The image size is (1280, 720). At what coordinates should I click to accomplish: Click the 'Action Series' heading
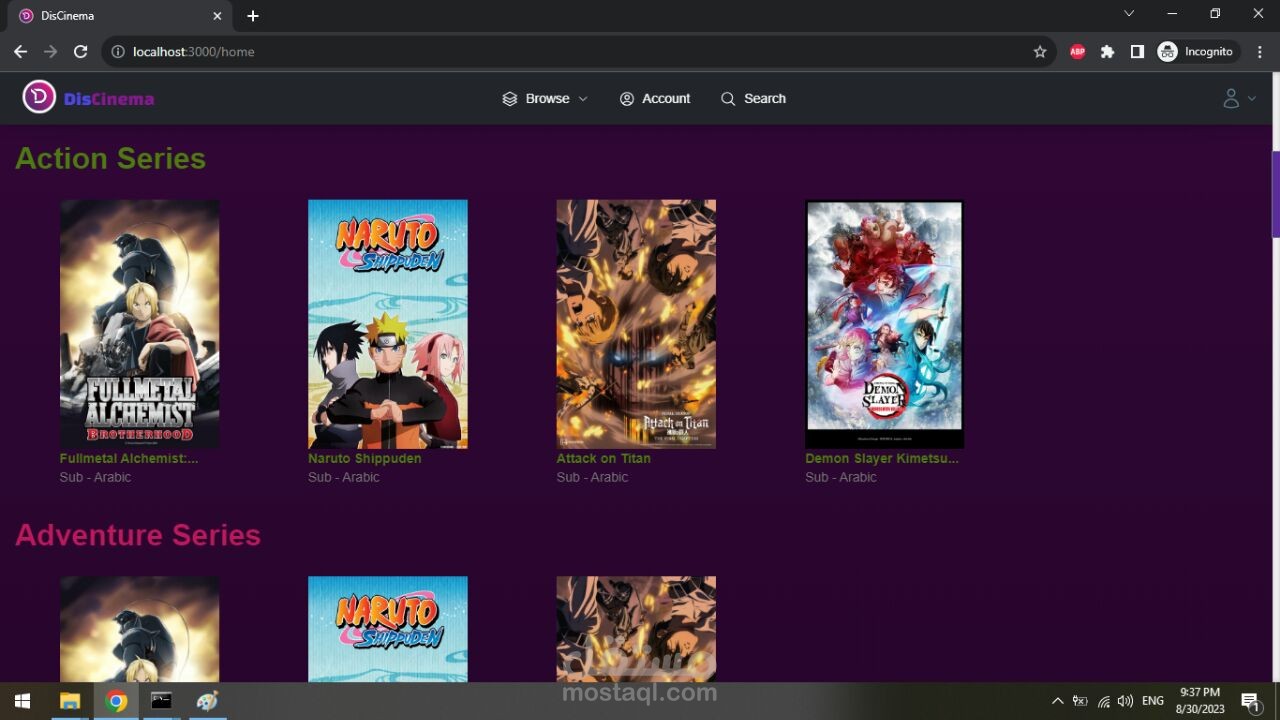click(x=111, y=158)
